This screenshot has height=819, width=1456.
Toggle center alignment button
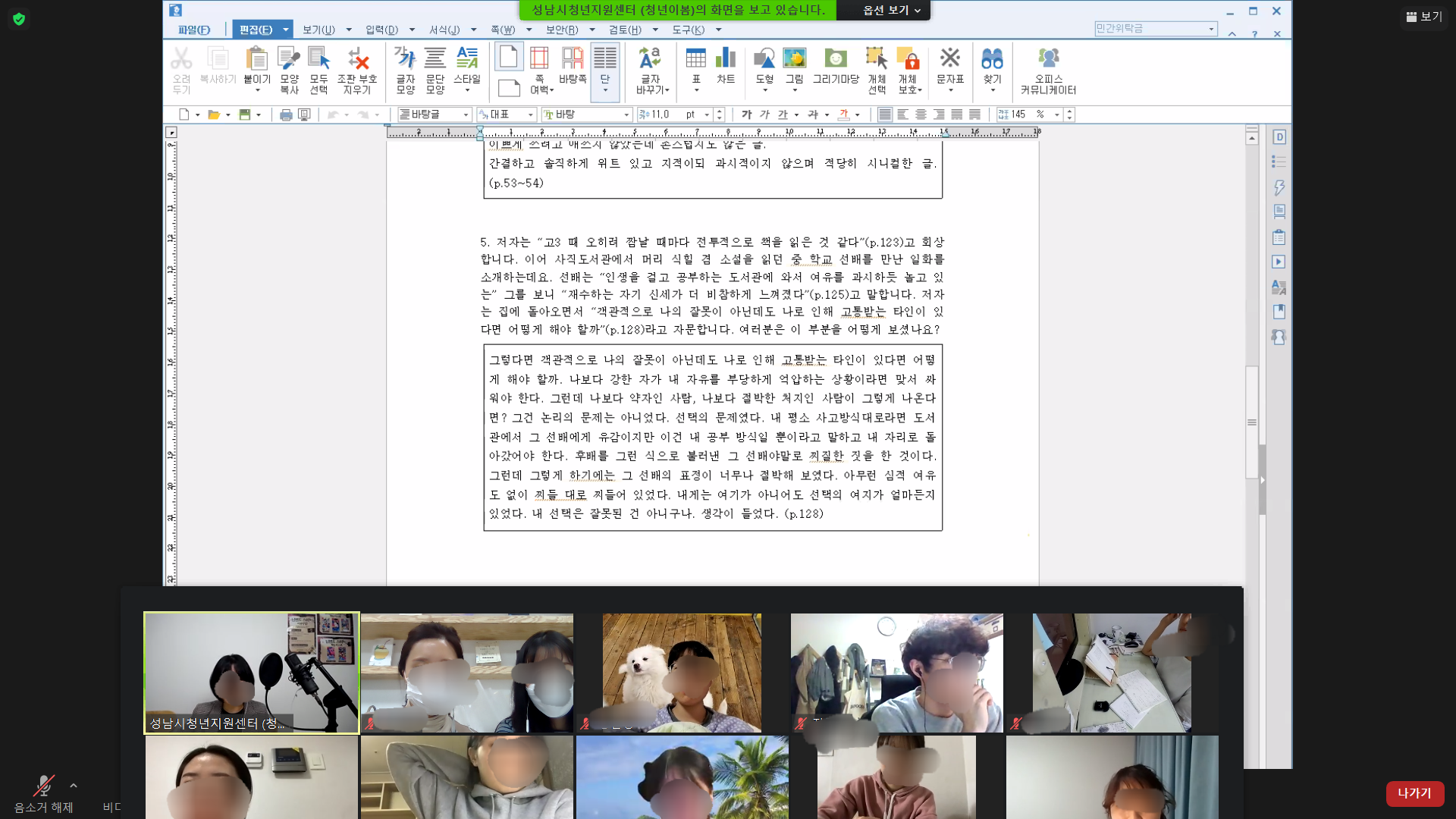pyautogui.click(x=921, y=115)
